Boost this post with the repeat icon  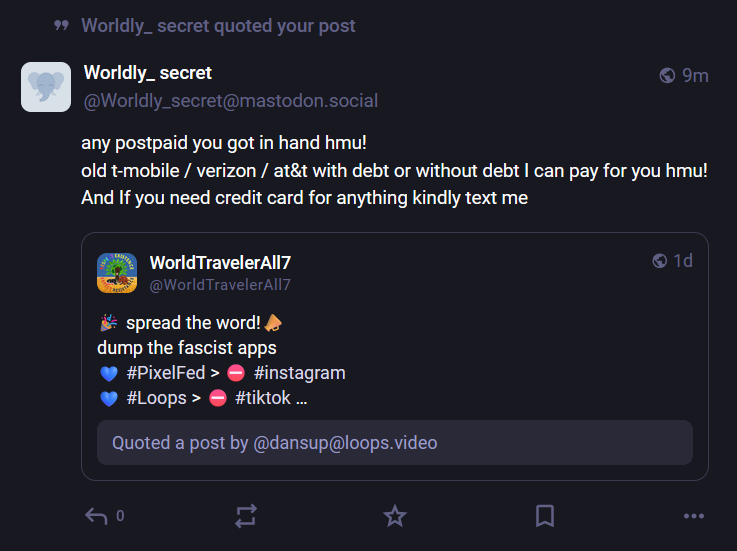[x=246, y=516]
